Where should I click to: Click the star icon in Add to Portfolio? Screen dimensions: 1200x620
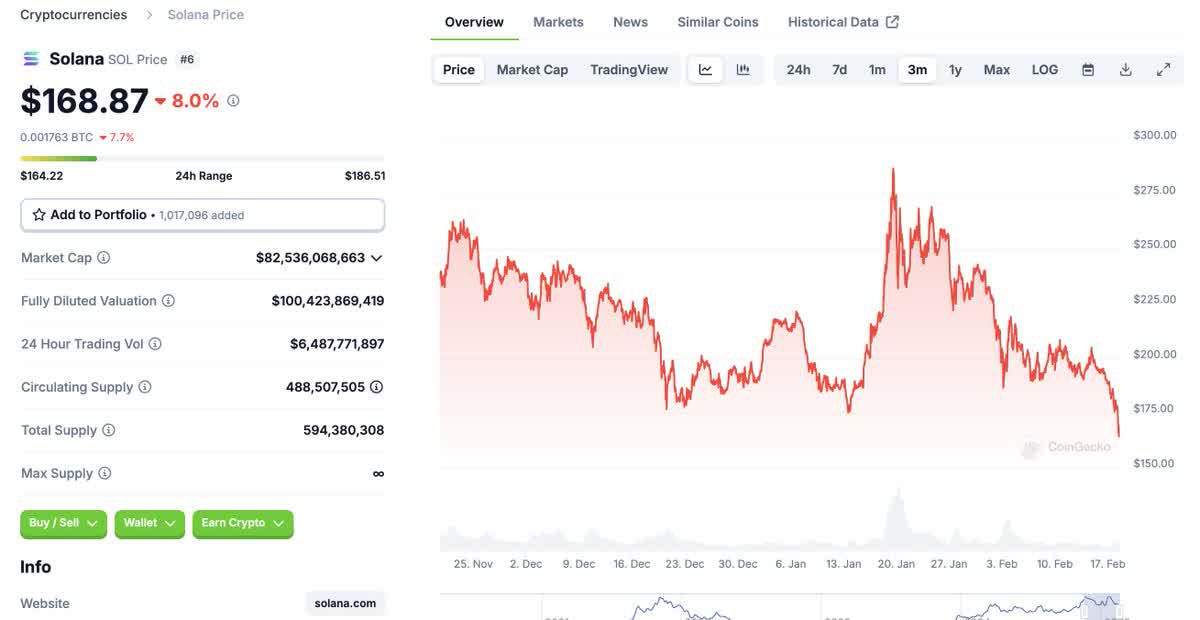click(x=39, y=215)
